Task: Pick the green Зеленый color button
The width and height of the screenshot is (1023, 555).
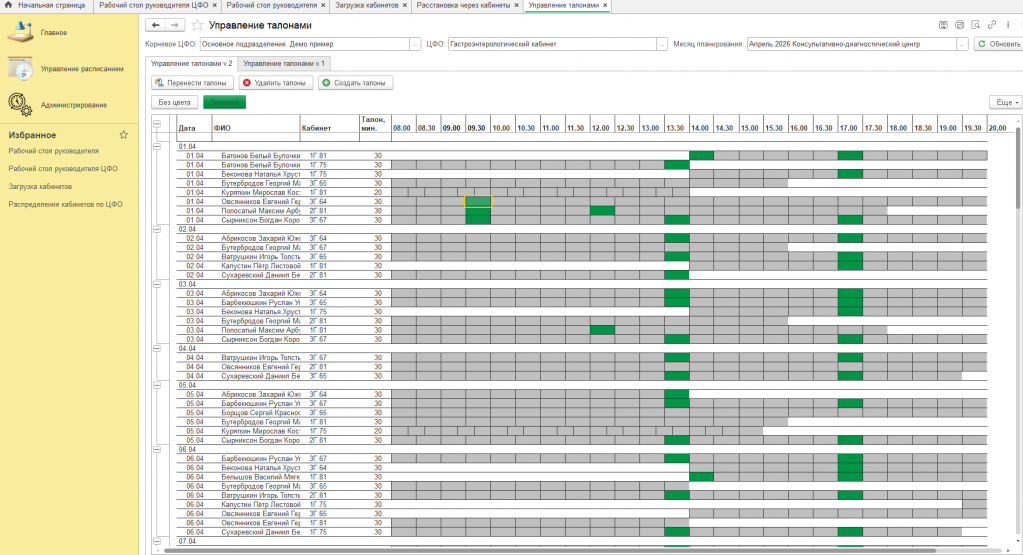Action: [x=224, y=102]
